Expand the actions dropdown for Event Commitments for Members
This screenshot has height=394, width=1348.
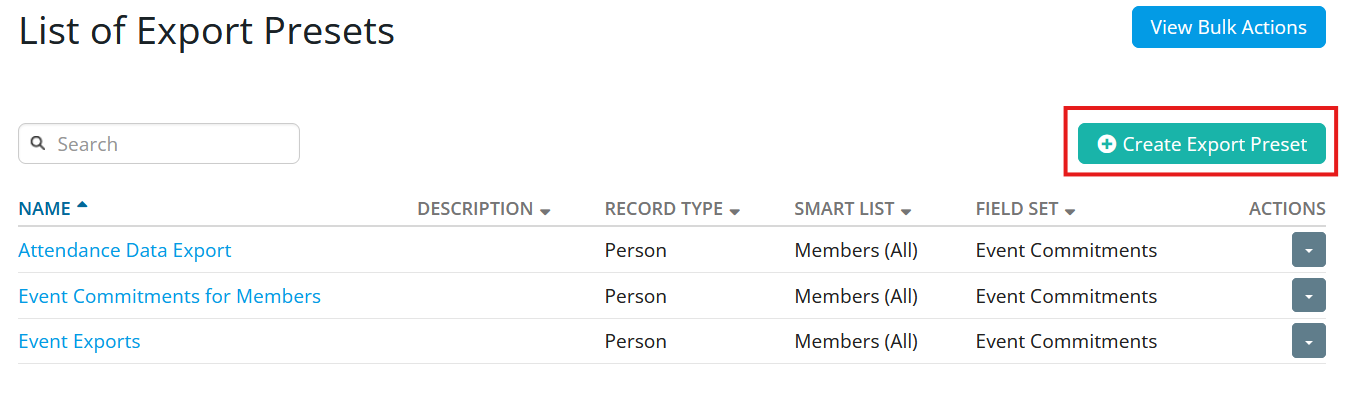1308,295
